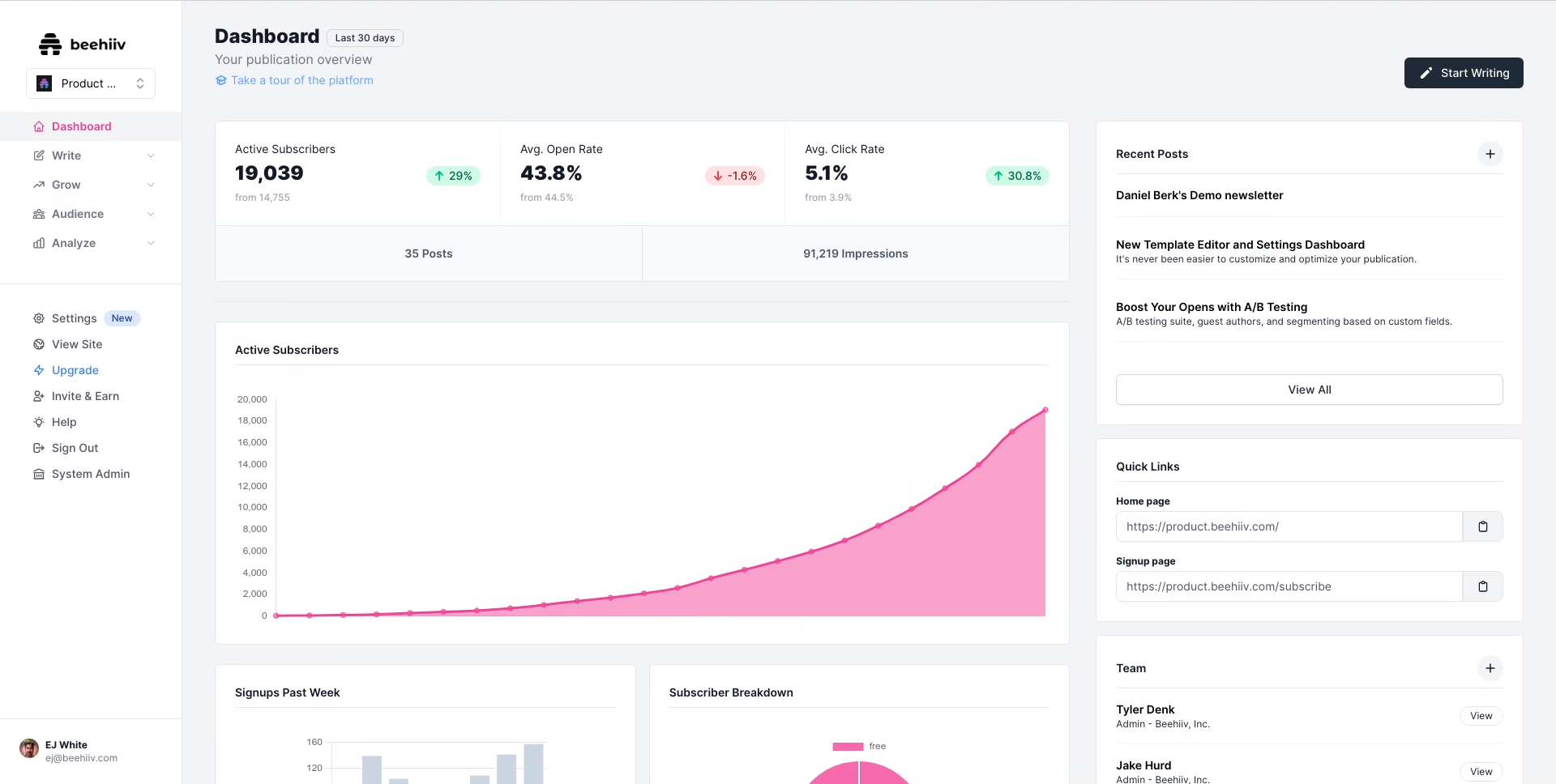Screen dimensions: 1556x784
Task: Open the Product publication switcher
Action: point(91,83)
